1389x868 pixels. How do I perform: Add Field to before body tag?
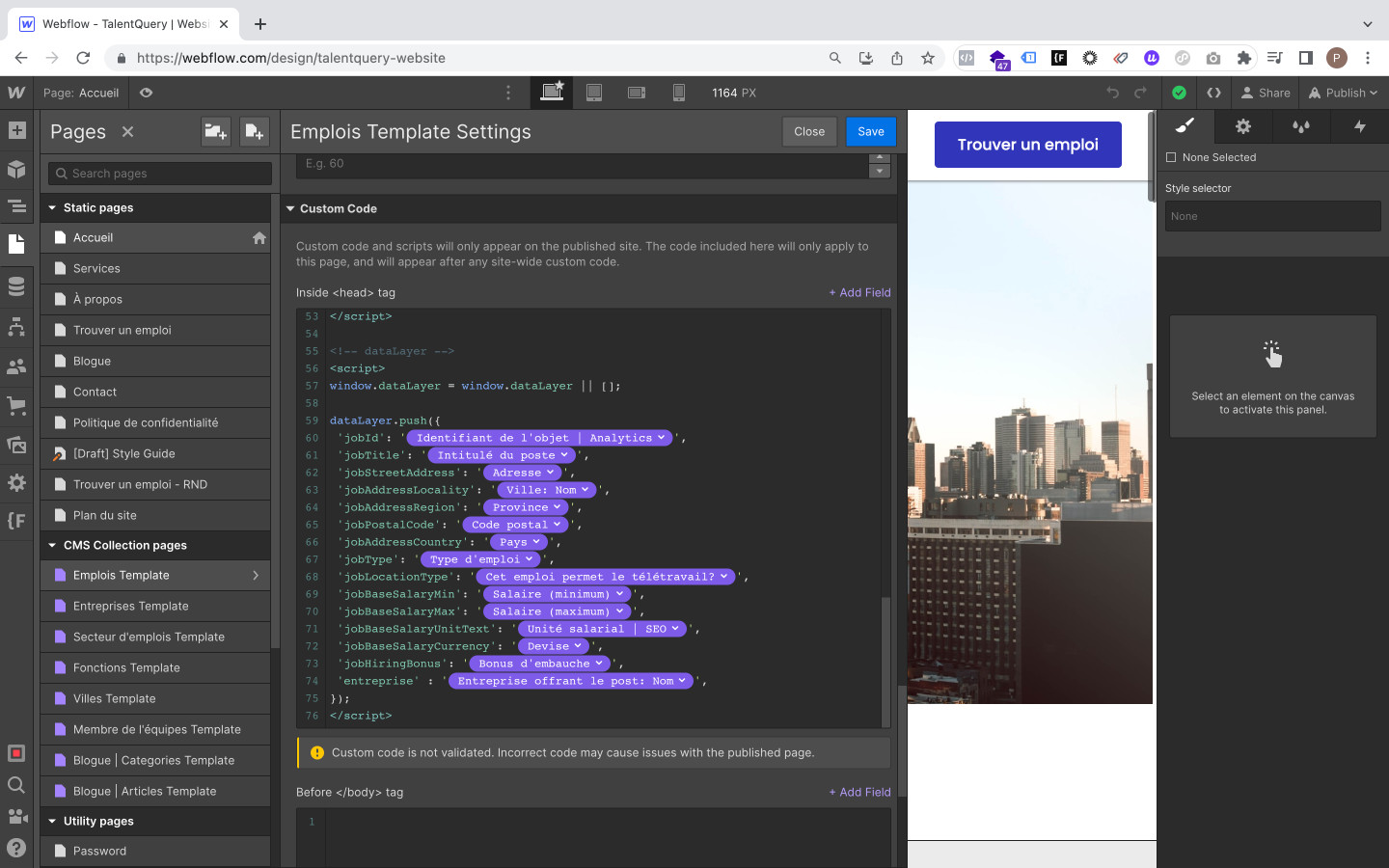click(859, 792)
